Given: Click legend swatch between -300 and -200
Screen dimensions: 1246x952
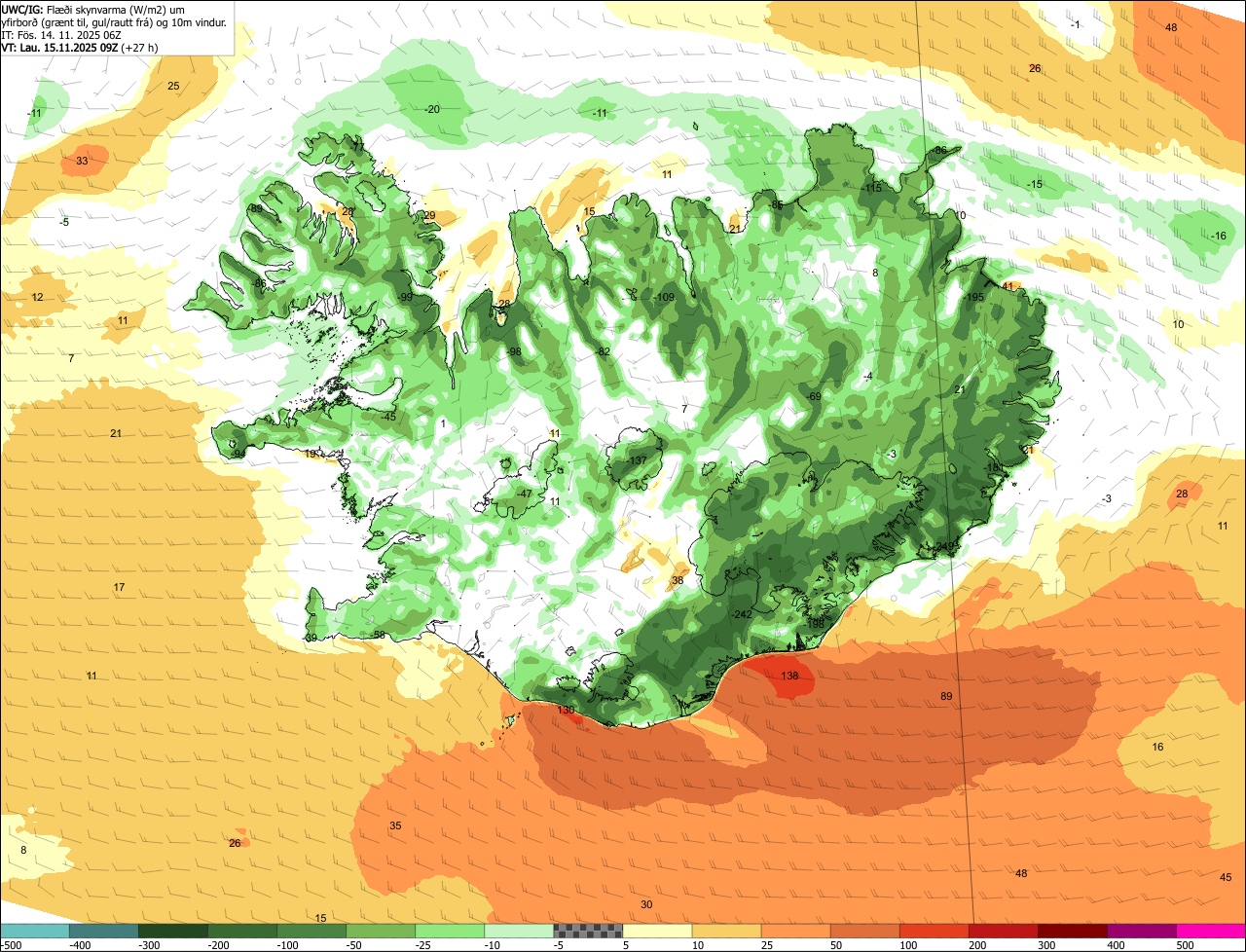Looking at the screenshot, I should 173,931.
